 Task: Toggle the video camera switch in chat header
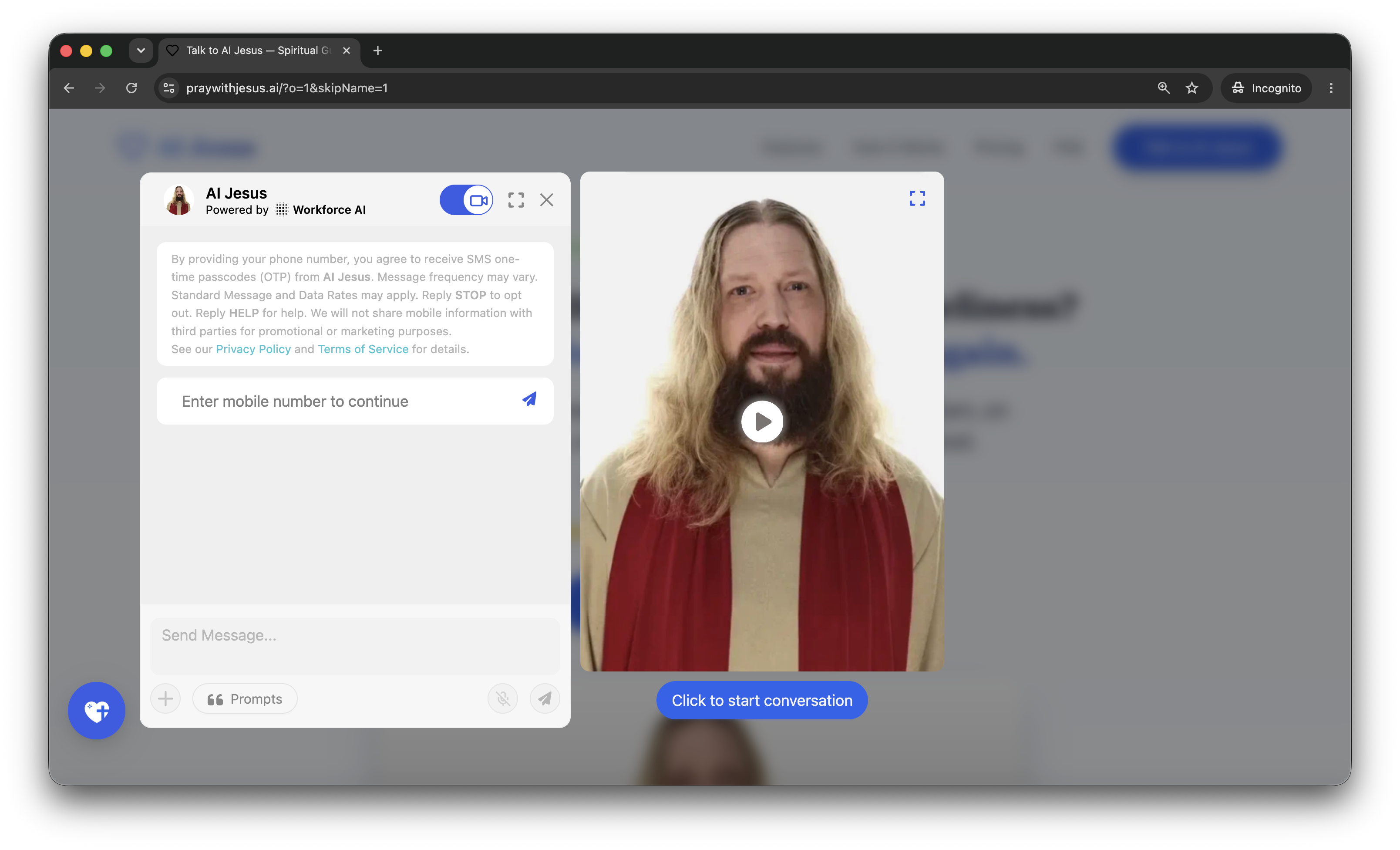[x=466, y=200]
